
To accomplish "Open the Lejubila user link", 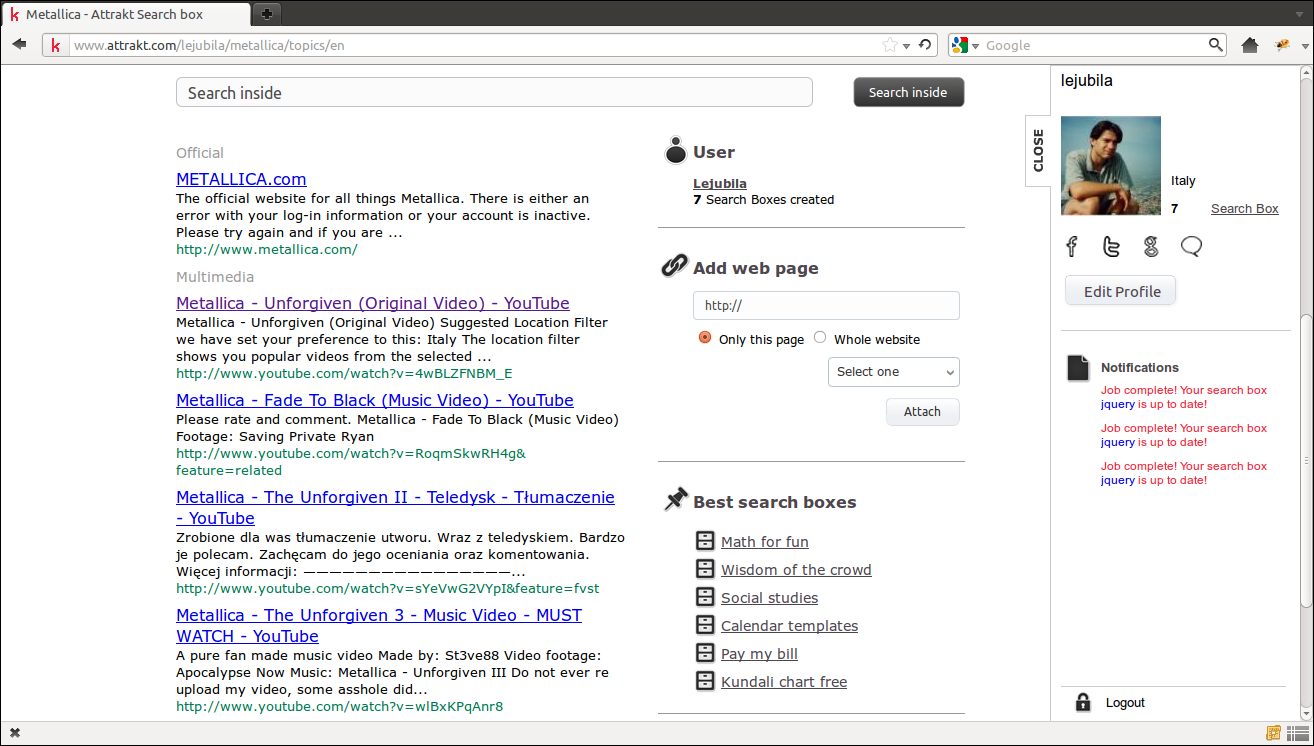I will (x=720, y=183).
